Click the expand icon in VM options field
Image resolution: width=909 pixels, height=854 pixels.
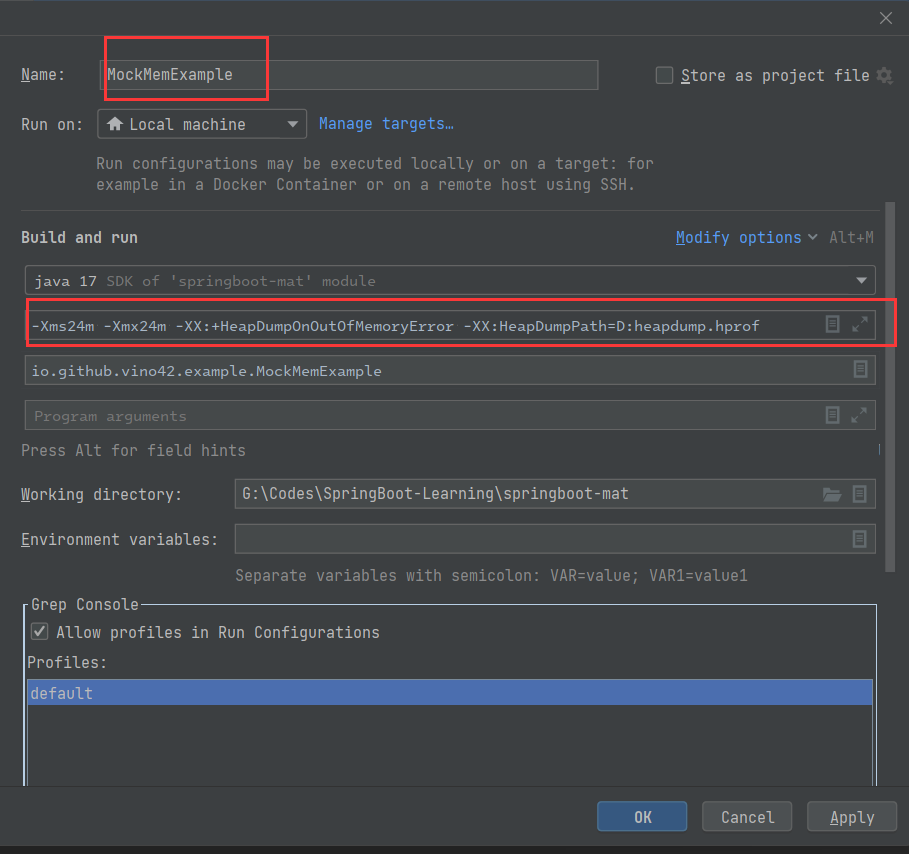(x=859, y=324)
